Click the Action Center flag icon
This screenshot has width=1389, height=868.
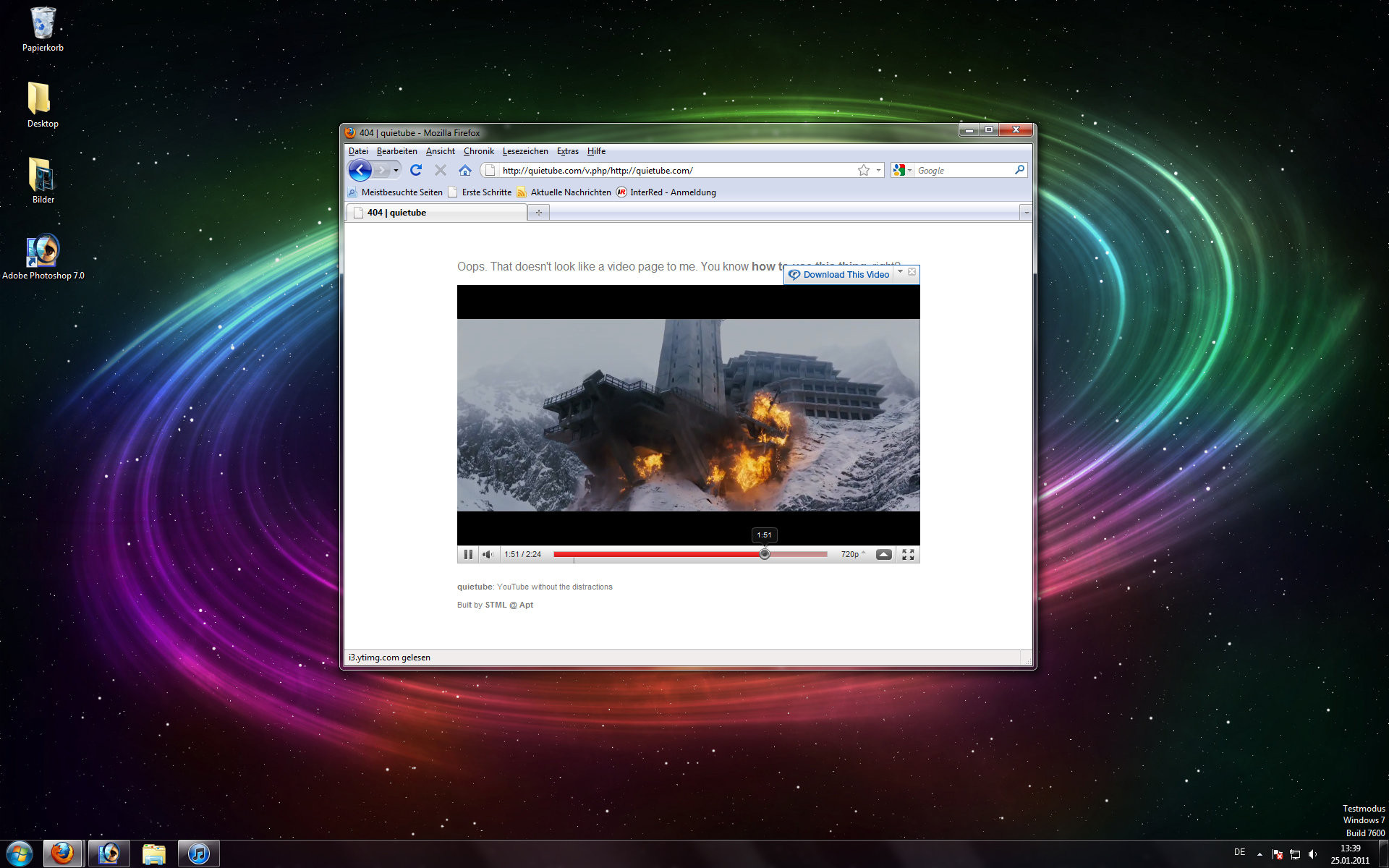(x=1277, y=854)
